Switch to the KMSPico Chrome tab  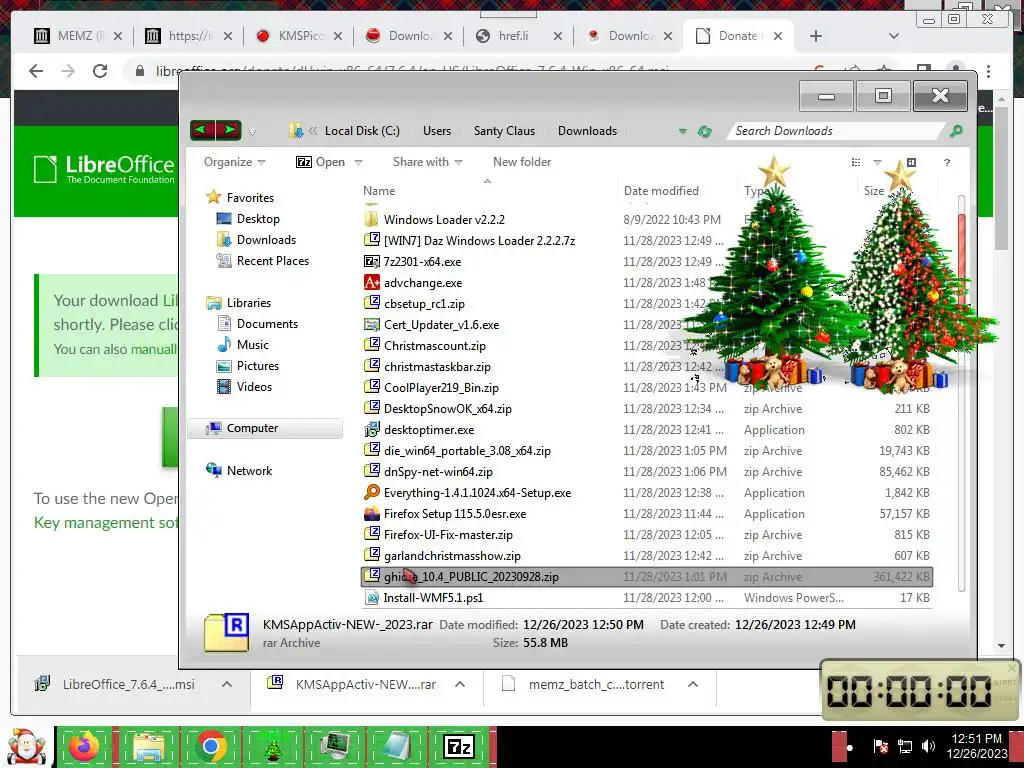299,36
